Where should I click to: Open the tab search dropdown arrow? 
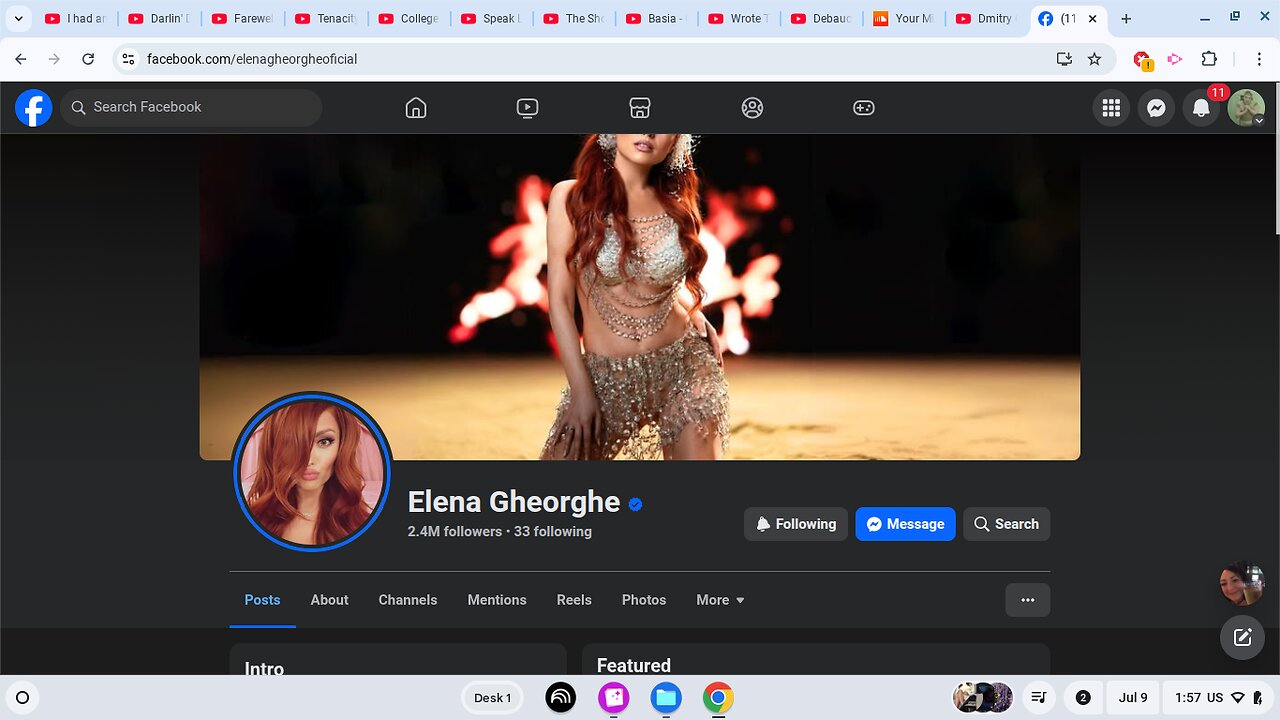(18, 18)
